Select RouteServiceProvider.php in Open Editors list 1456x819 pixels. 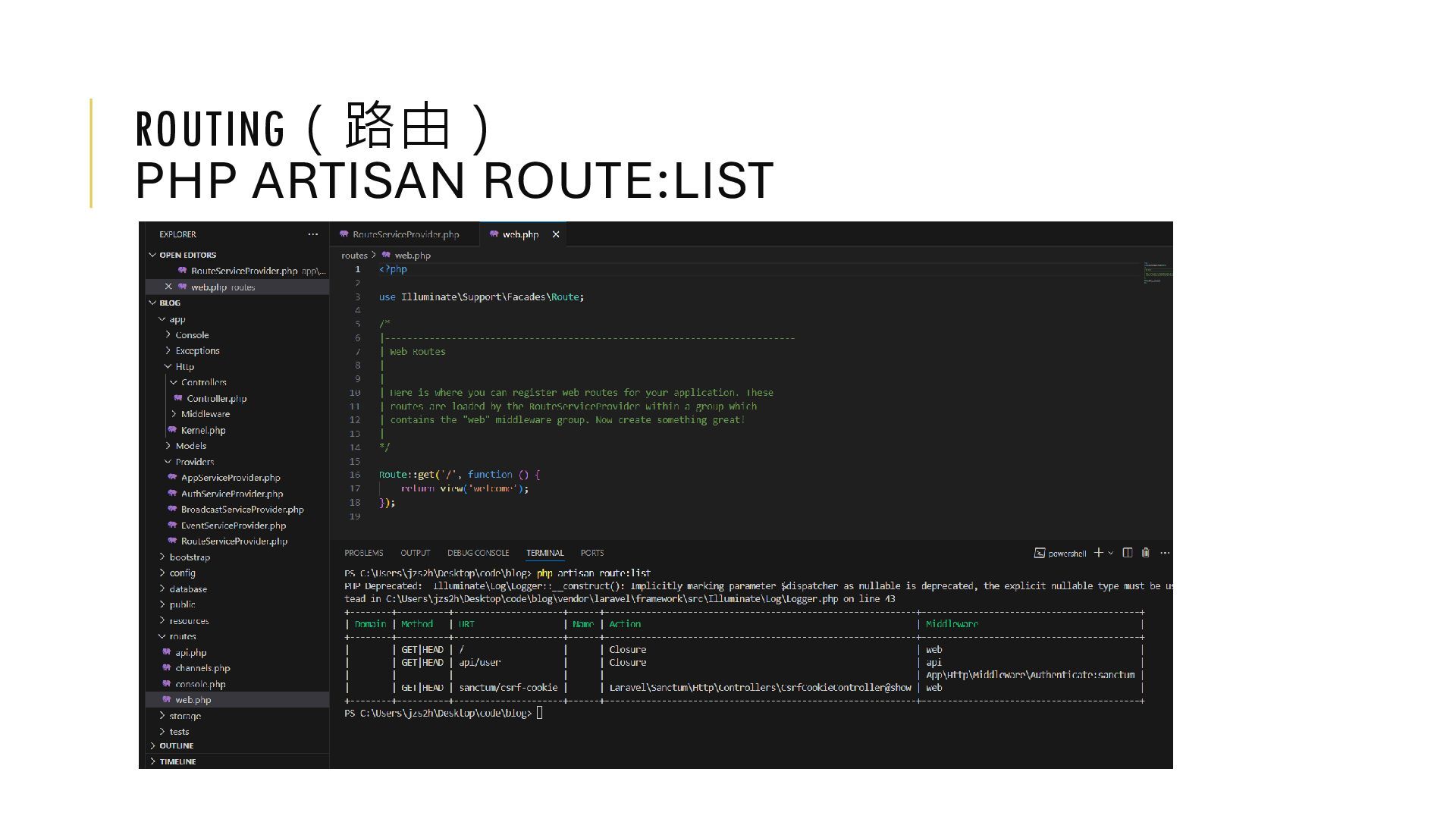point(243,271)
